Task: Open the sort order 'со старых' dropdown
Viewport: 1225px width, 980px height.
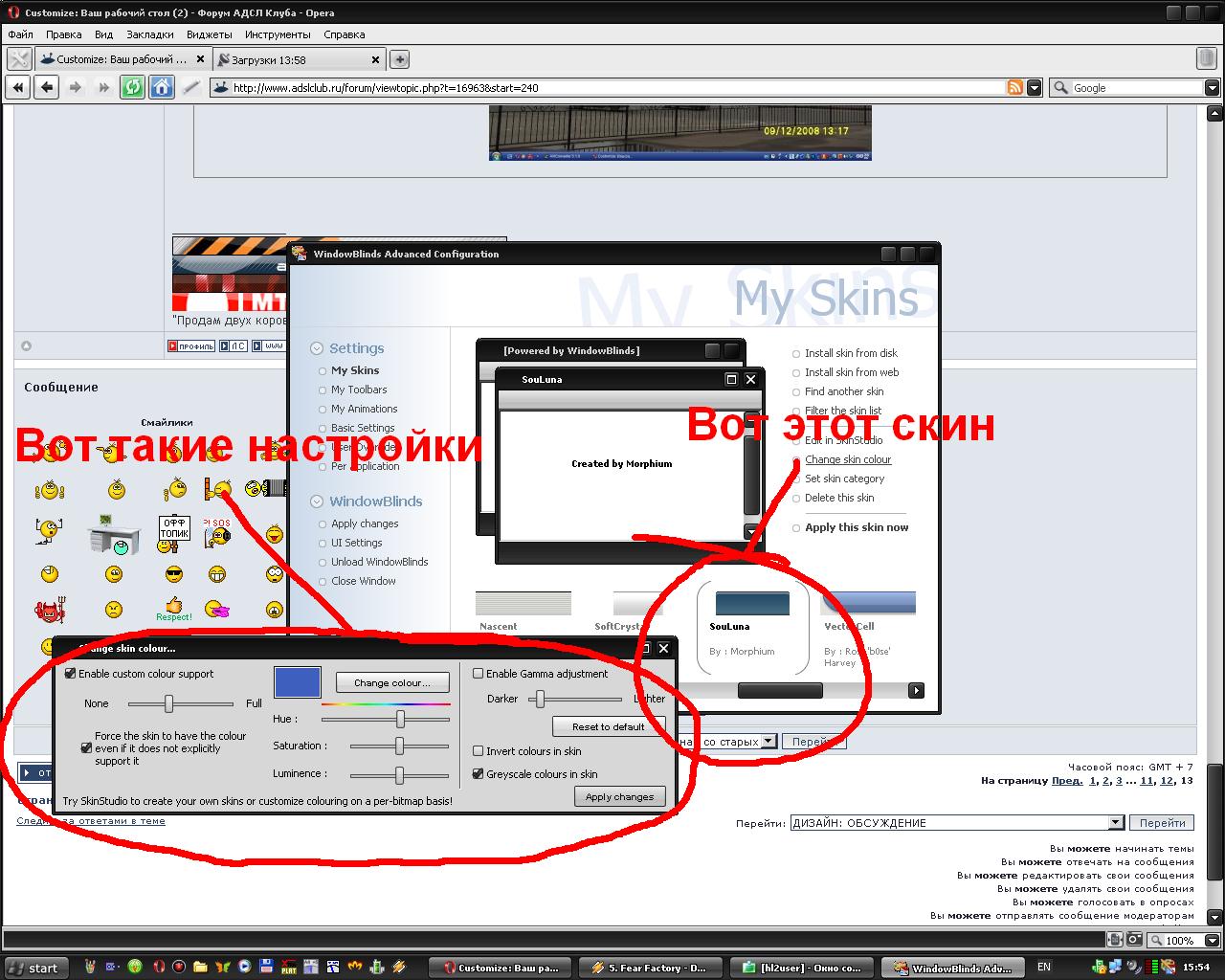Action: tap(768, 742)
